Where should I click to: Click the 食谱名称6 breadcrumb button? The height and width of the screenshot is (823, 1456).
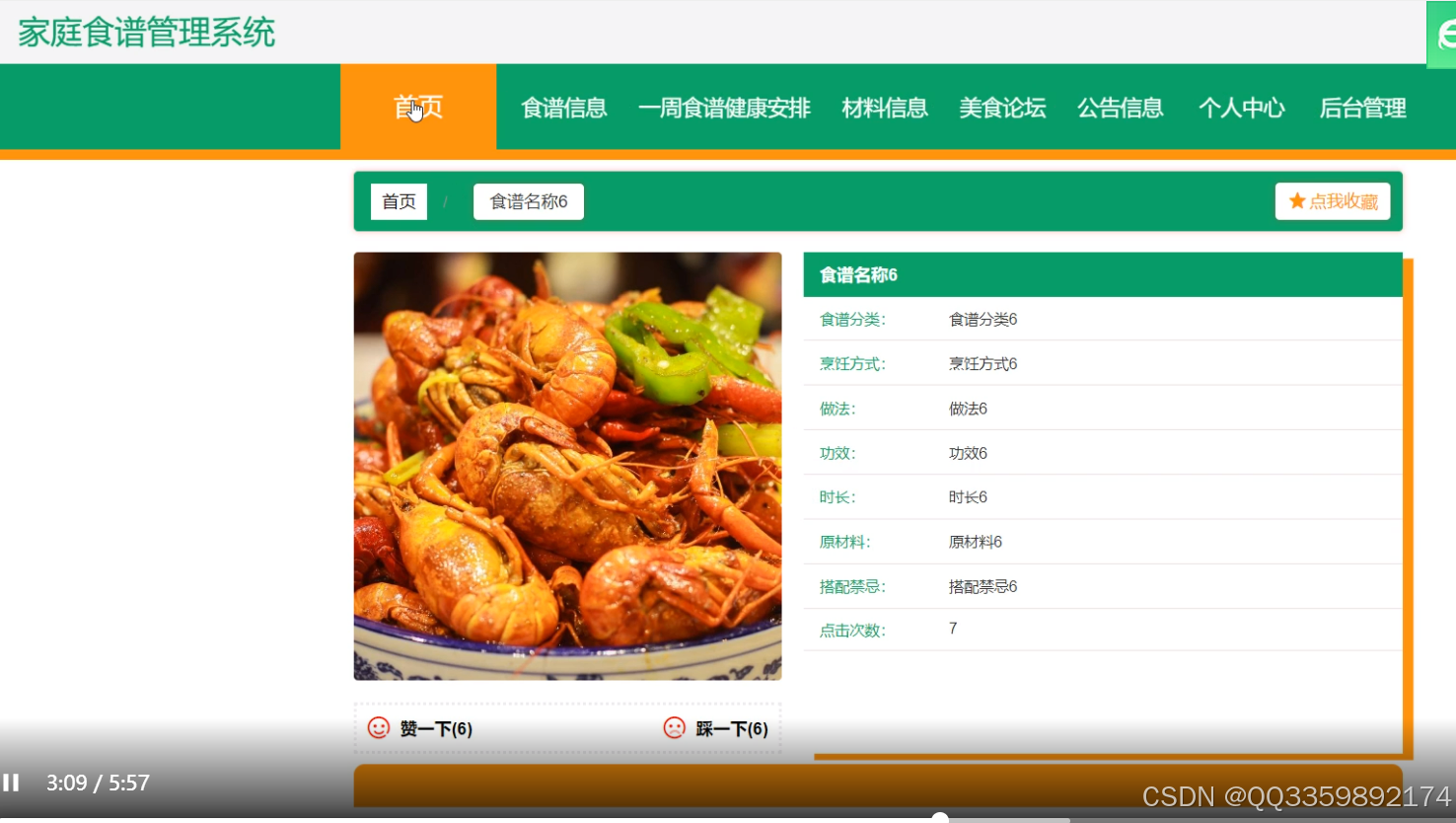(x=529, y=201)
